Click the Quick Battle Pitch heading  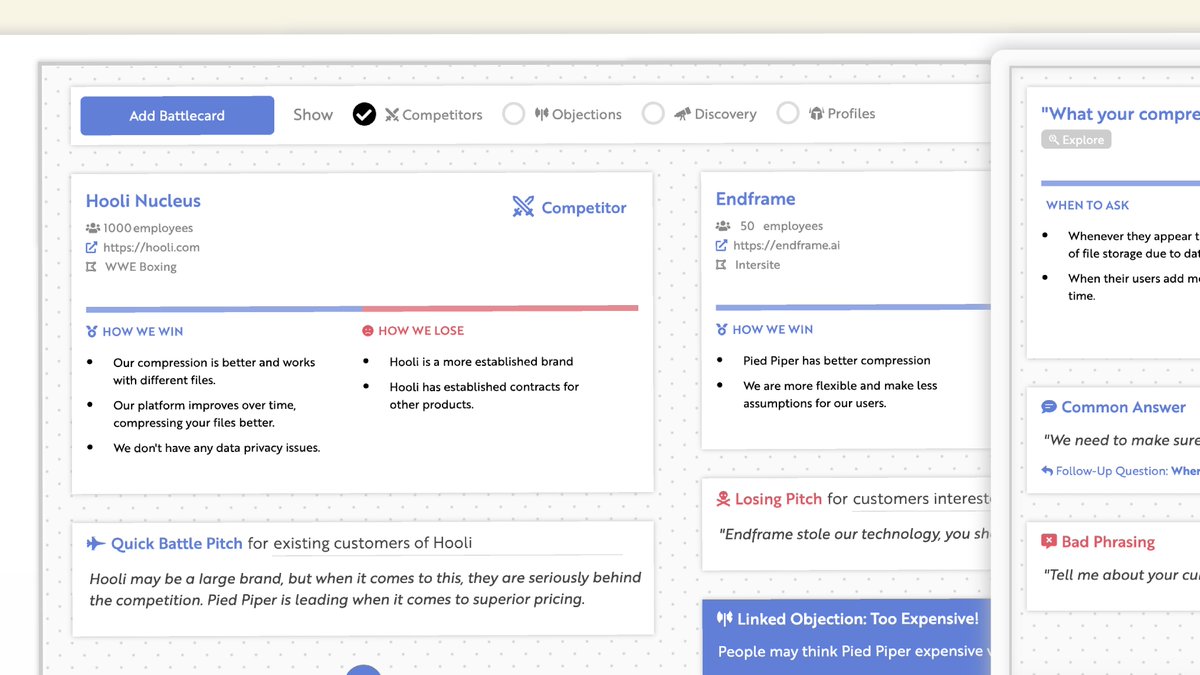[x=176, y=544]
